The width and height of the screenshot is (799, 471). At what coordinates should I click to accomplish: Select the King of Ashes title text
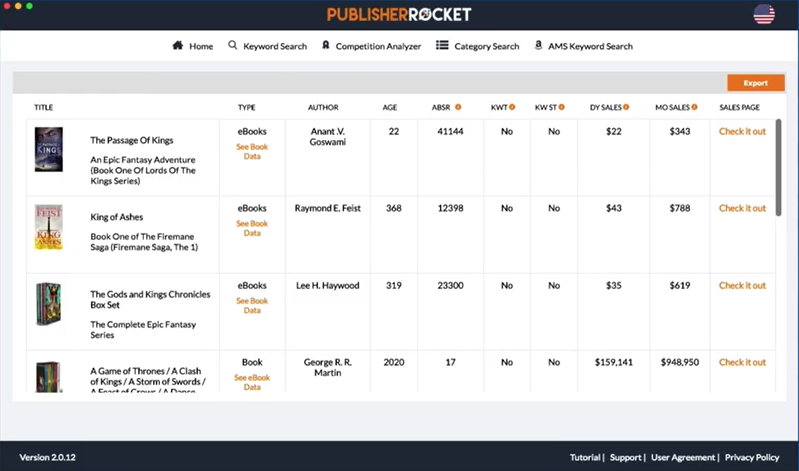tap(117, 217)
